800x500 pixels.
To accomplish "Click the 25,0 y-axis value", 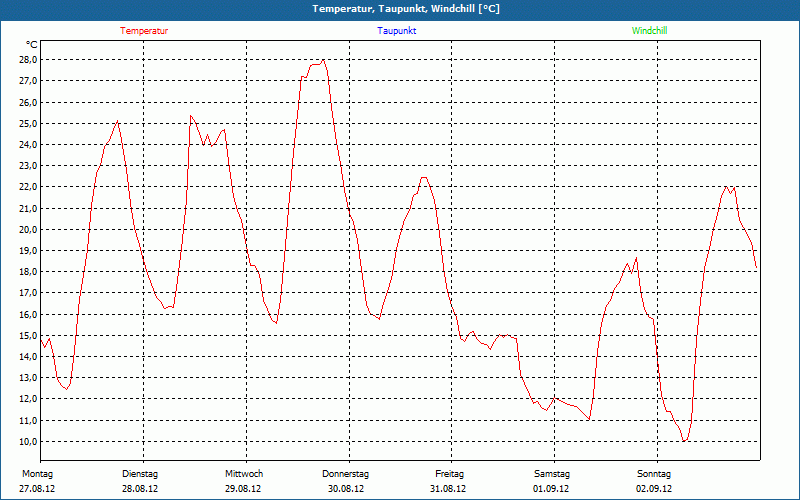I will 29,123.
